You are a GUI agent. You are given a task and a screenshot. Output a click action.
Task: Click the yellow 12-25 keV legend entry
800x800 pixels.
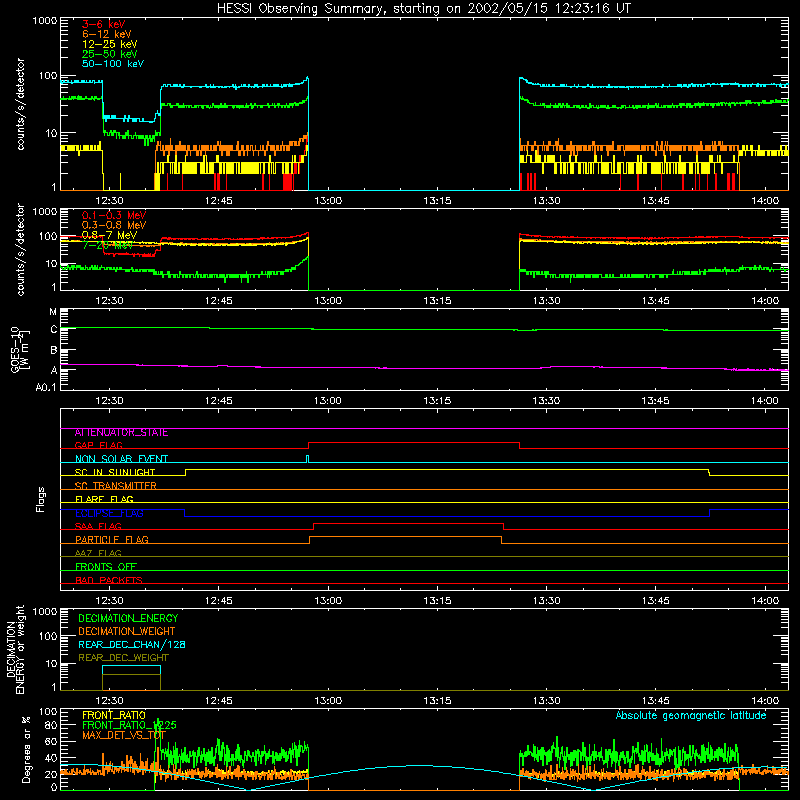[110, 44]
